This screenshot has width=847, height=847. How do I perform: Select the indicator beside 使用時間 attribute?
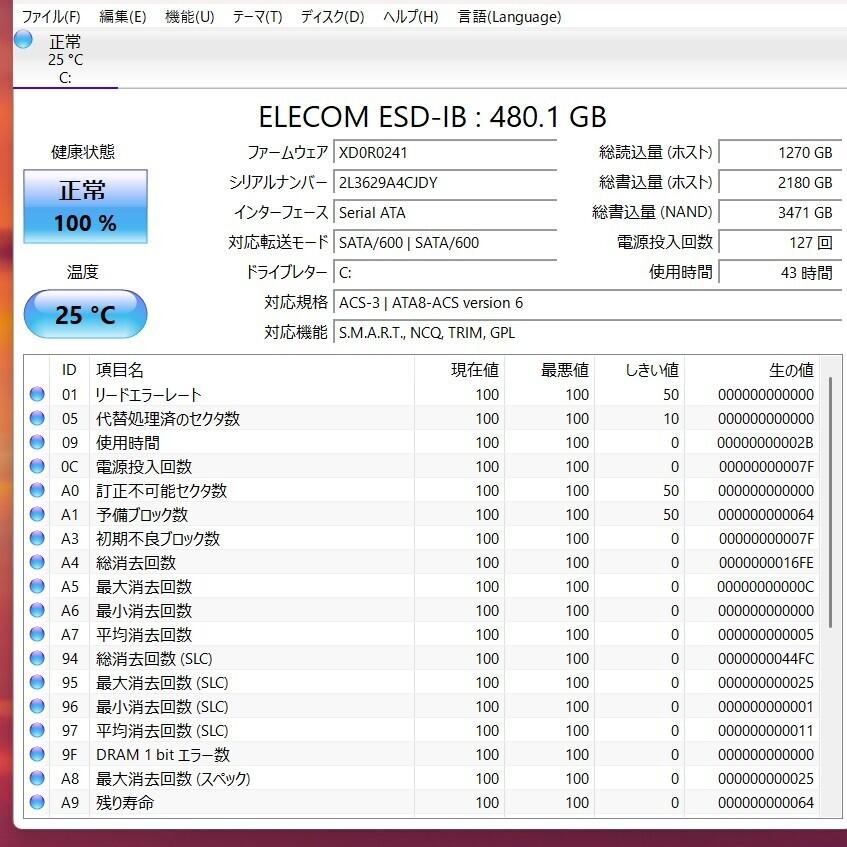coord(37,443)
